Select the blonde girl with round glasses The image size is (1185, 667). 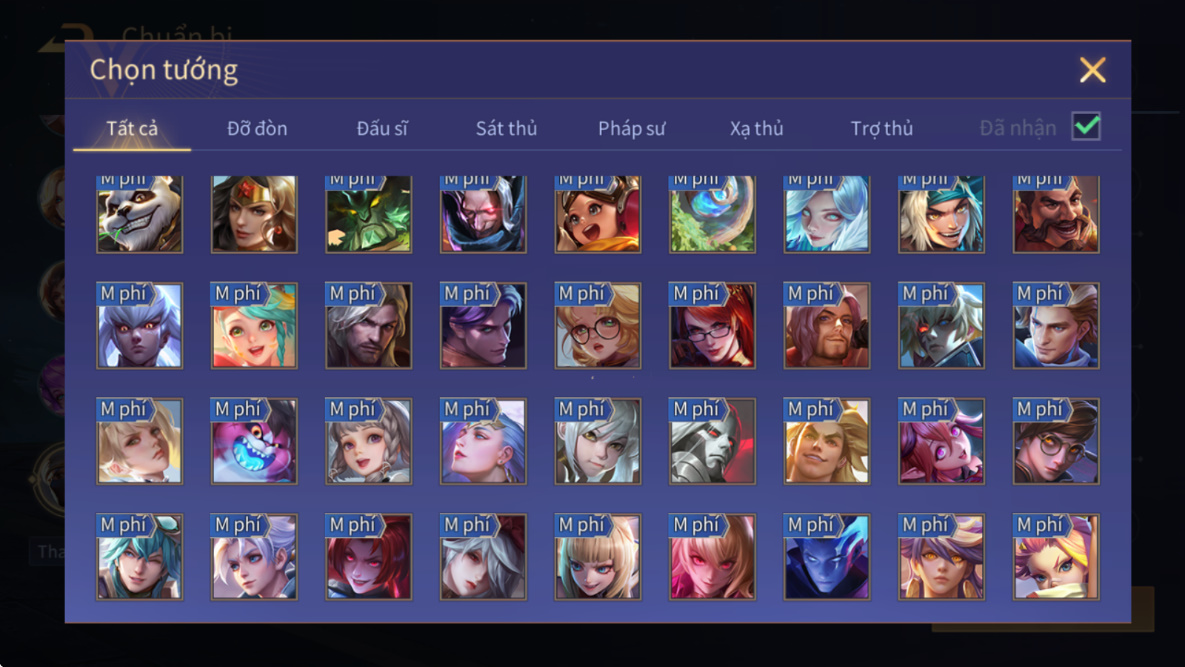(x=598, y=326)
